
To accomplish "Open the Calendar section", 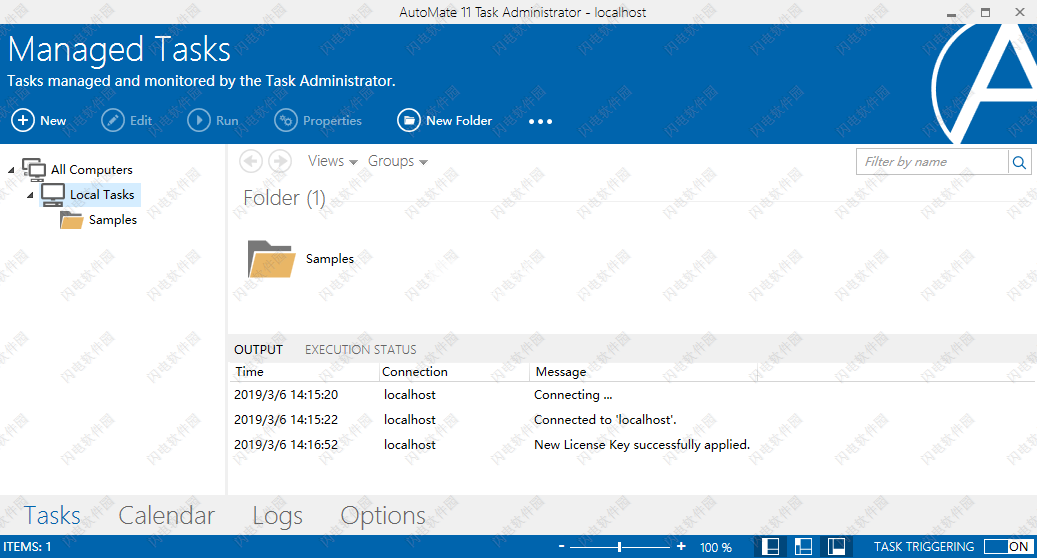I will pyautogui.click(x=167, y=516).
